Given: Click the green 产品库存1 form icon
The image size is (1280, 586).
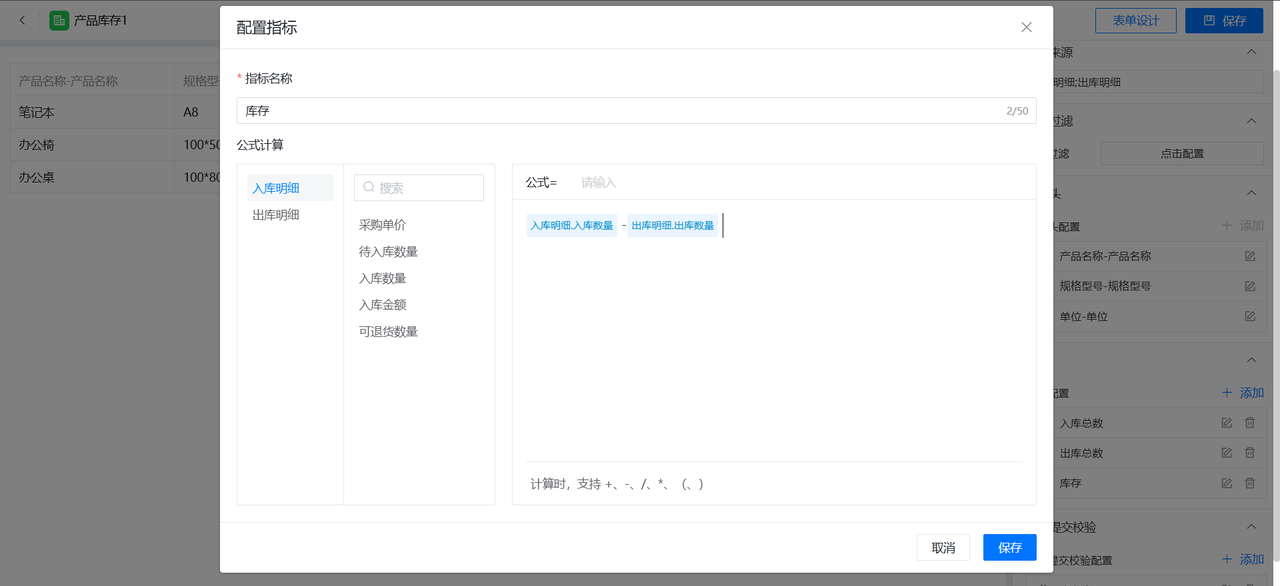Looking at the screenshot, I should [x=59, y=20].
